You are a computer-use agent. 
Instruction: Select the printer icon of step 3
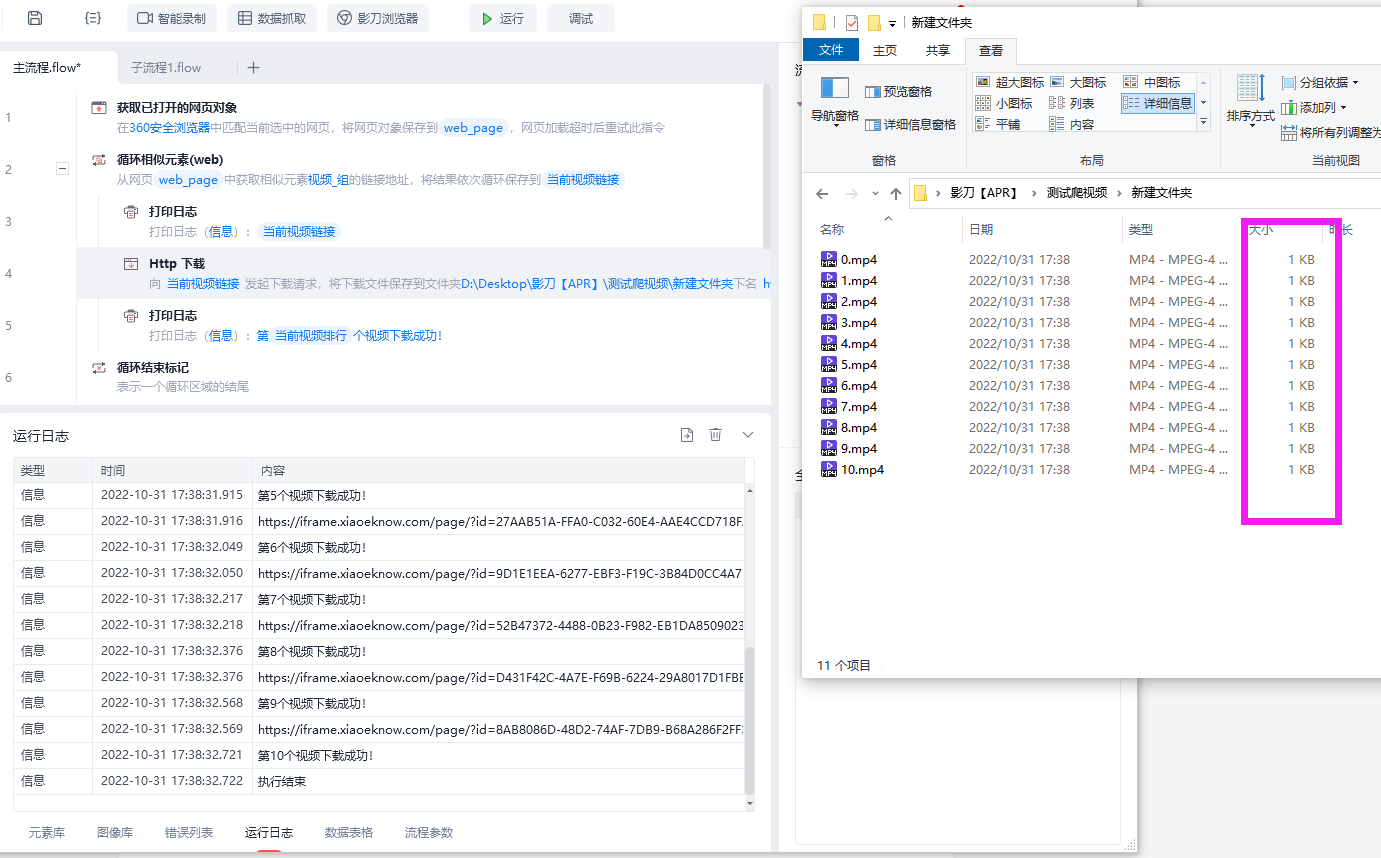[131, 212]
